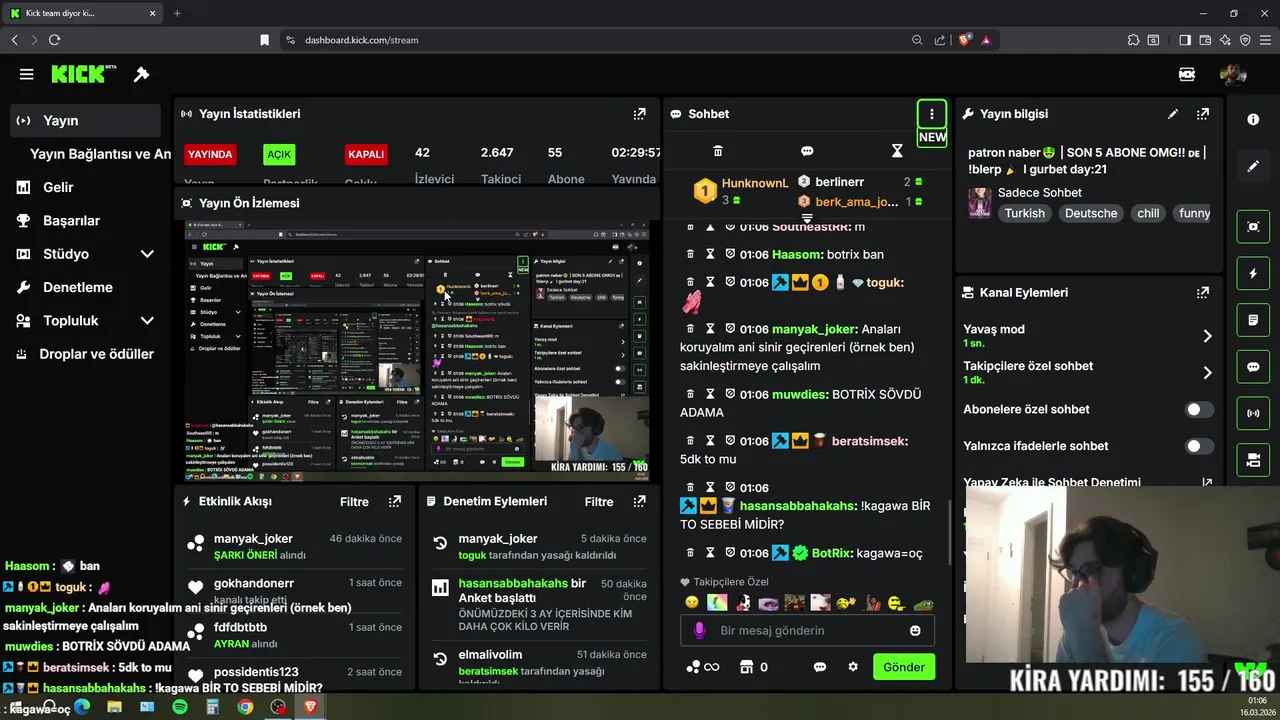Collapse the chat leaderboard using the small arrow

click(807, 217)
